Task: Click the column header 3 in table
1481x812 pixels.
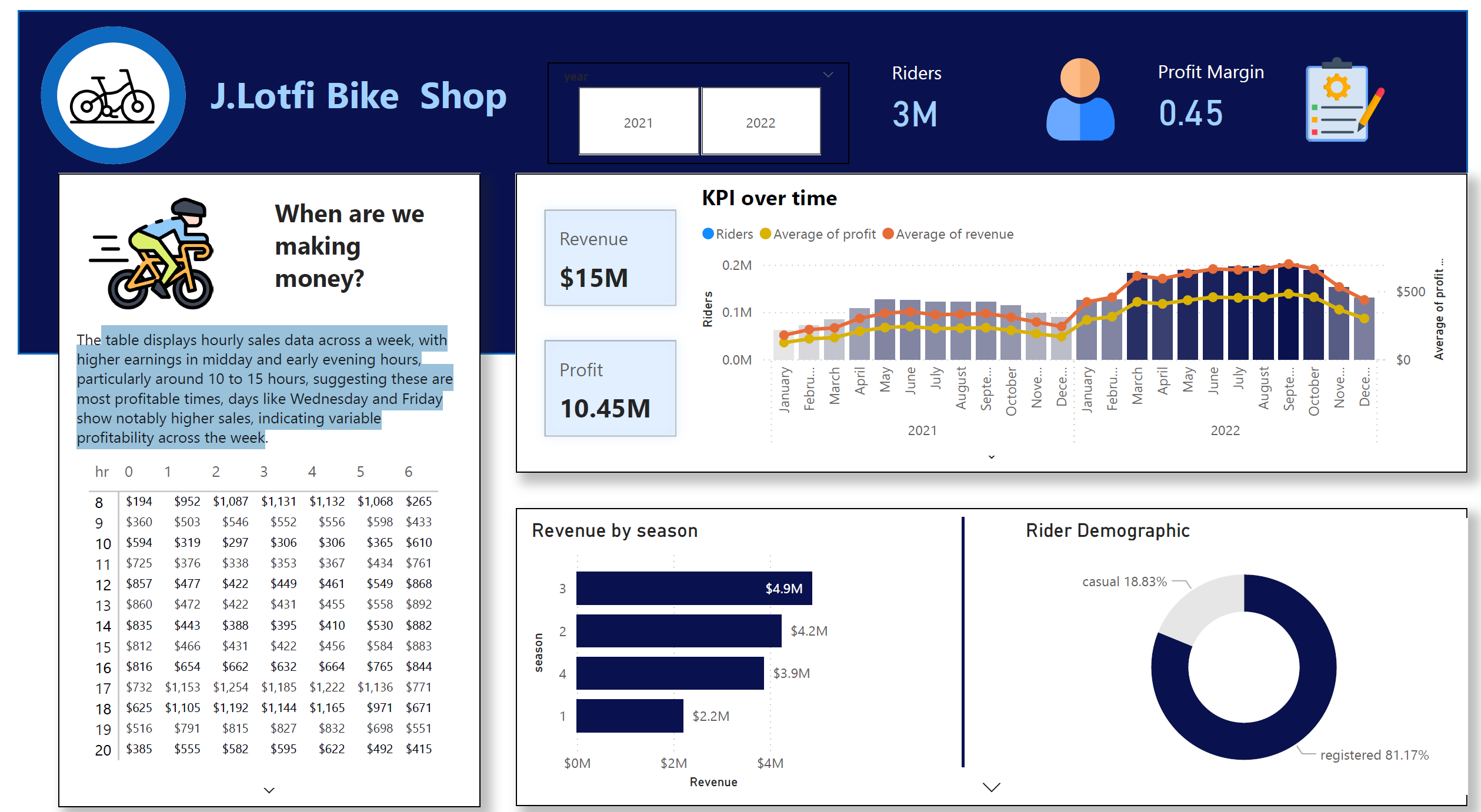Action: click(x=263, y=472)
